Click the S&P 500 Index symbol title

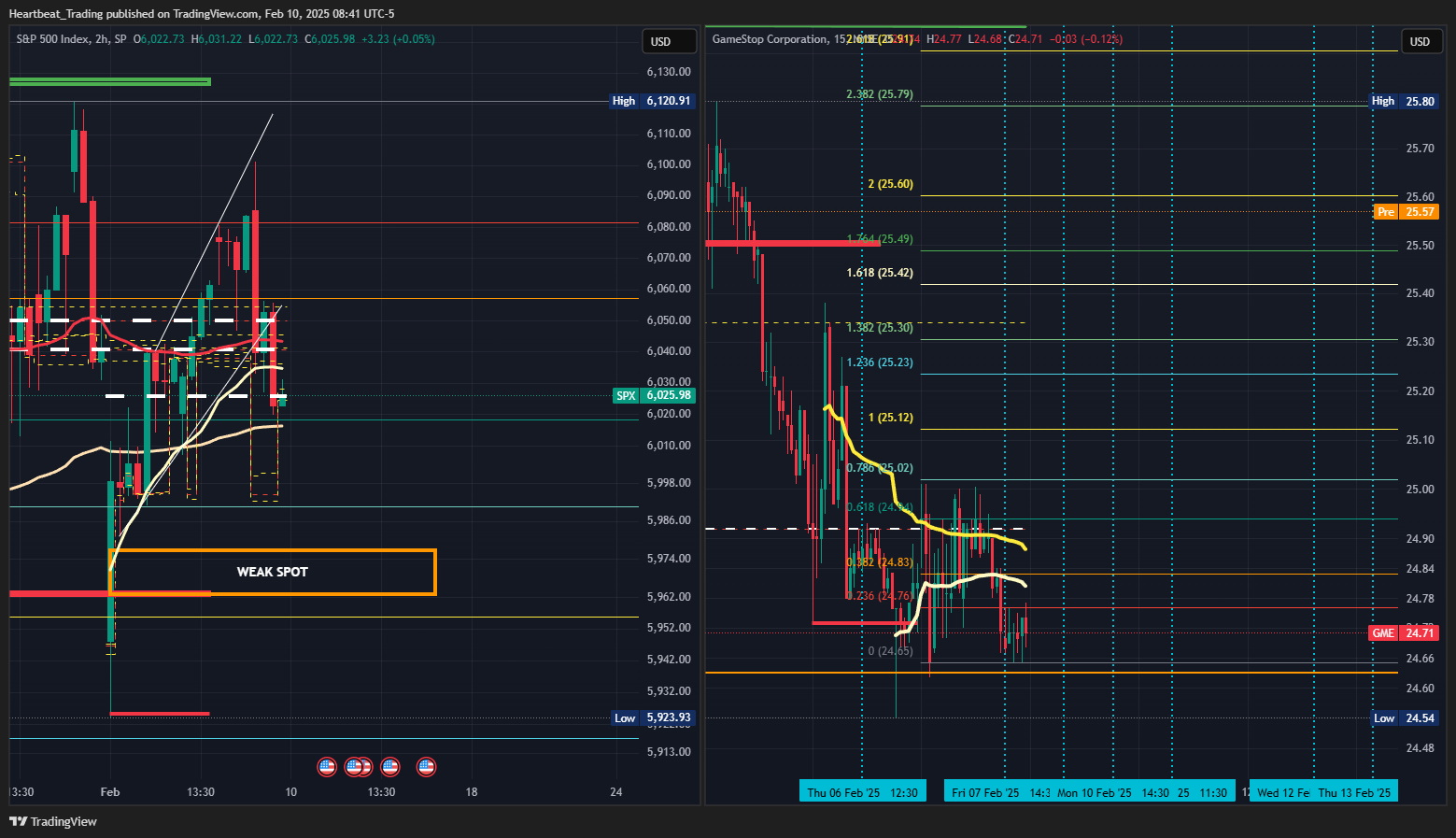tap(52, 39)
